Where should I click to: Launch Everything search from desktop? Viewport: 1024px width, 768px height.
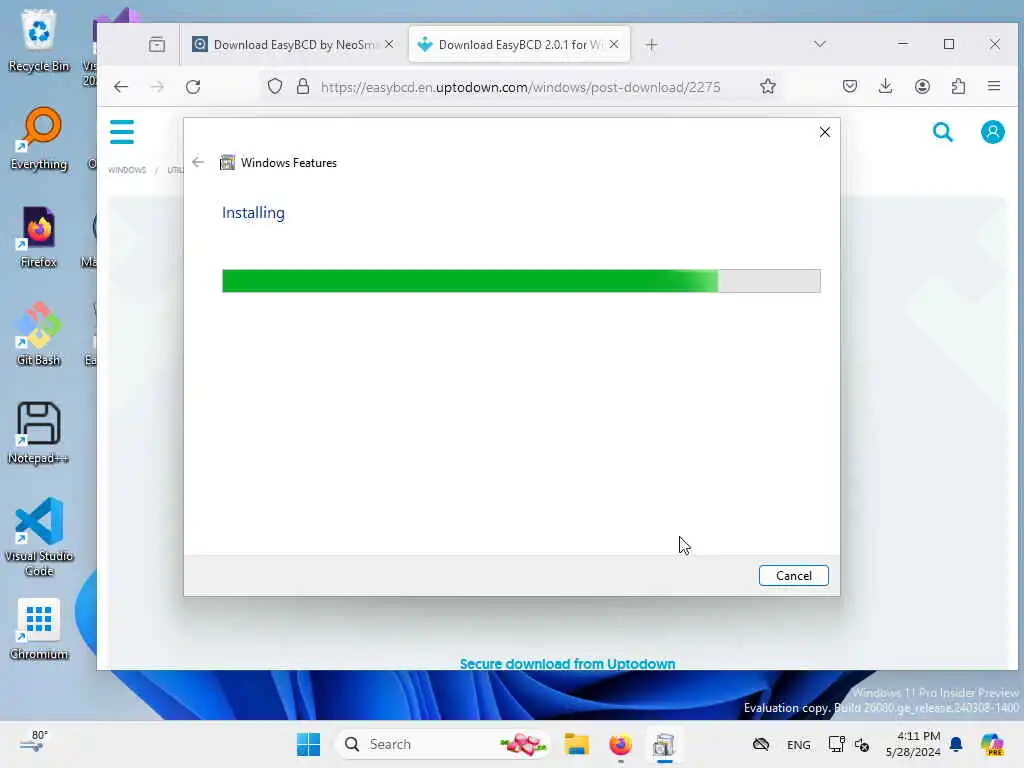[x=39, y=138]
